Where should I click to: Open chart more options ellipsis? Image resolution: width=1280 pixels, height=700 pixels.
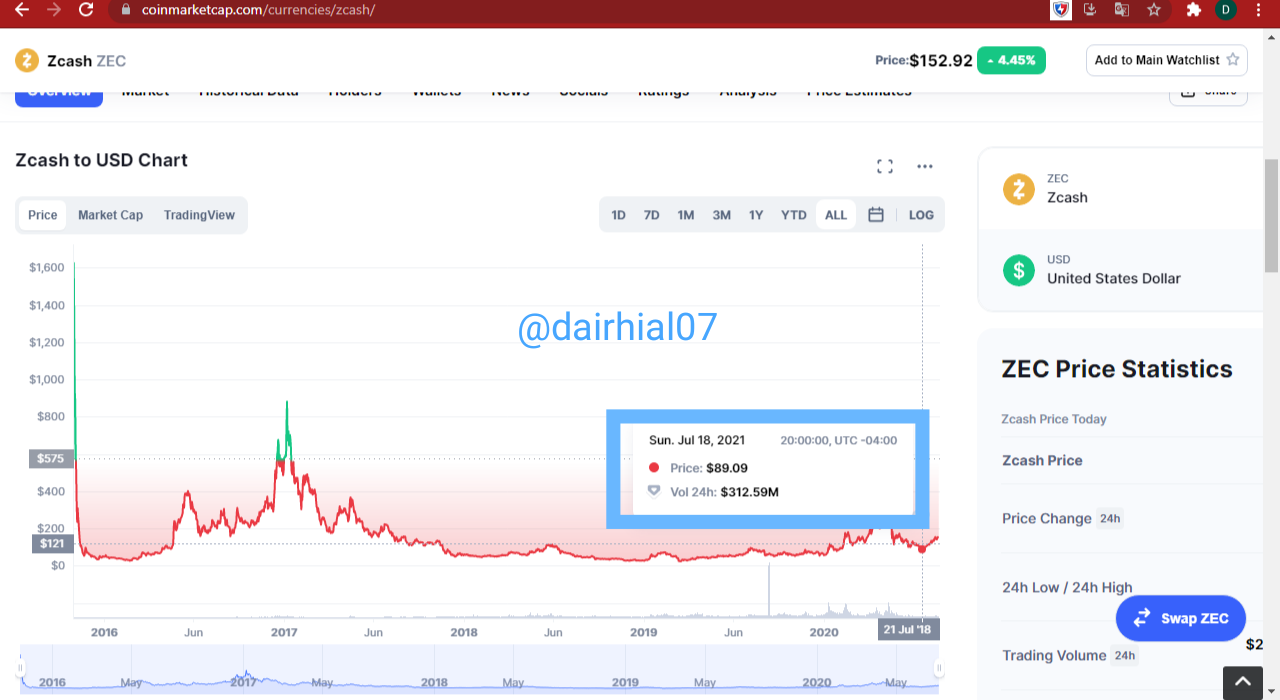(925, 166)
